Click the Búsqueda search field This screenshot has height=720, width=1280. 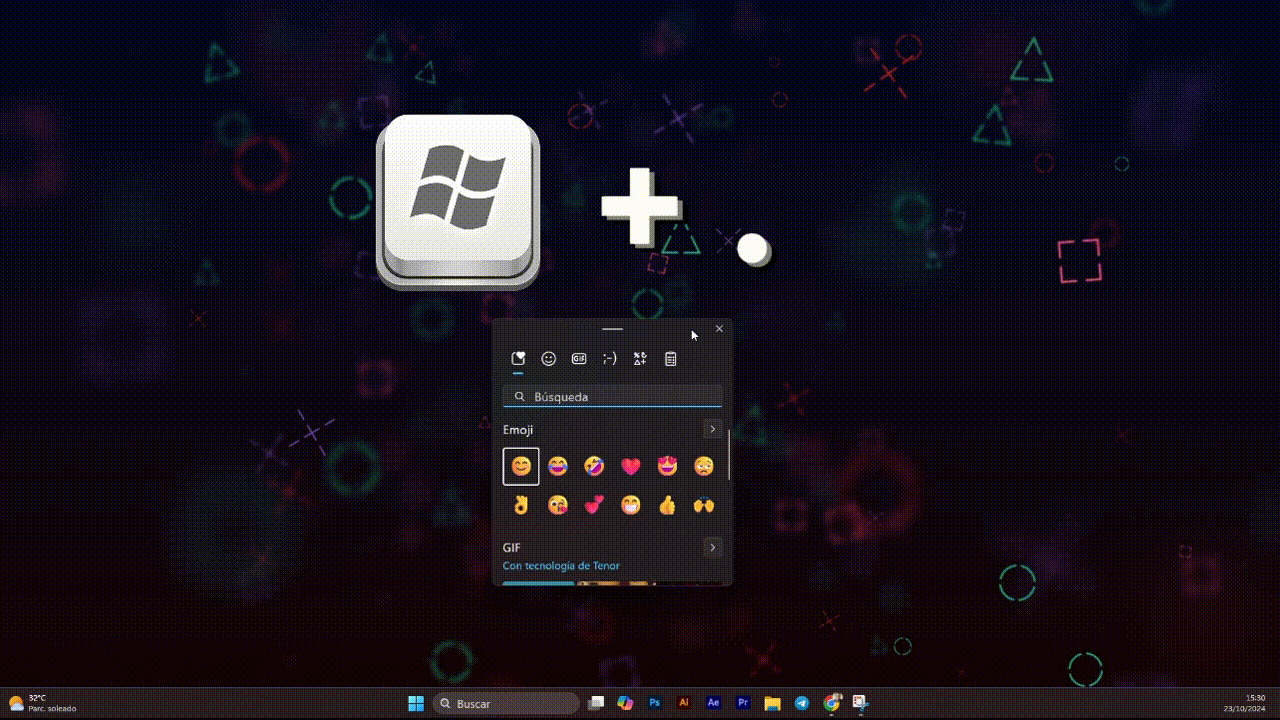(612, 396)
